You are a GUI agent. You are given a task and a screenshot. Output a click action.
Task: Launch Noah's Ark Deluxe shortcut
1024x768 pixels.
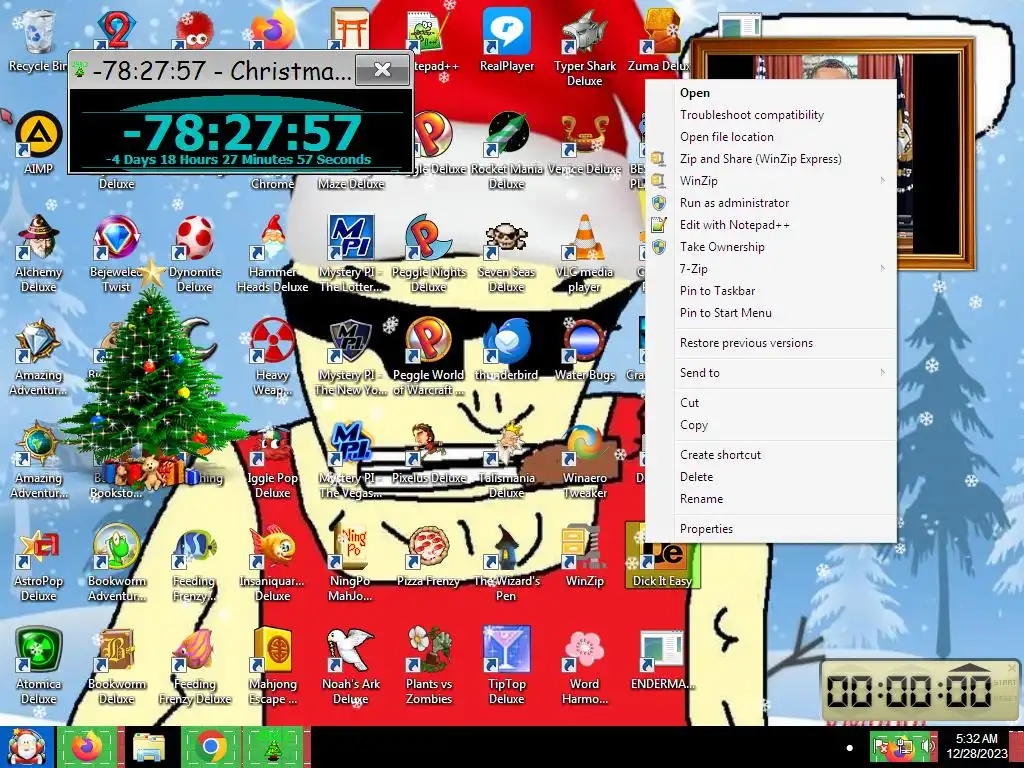[350, 666]
